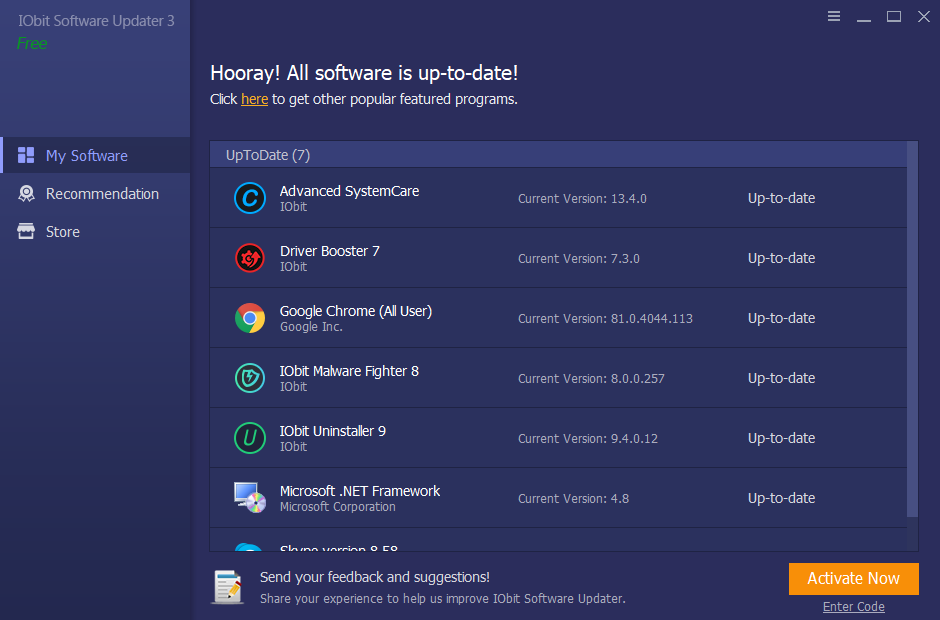Click the feedback notepad icon

(228, 586)
